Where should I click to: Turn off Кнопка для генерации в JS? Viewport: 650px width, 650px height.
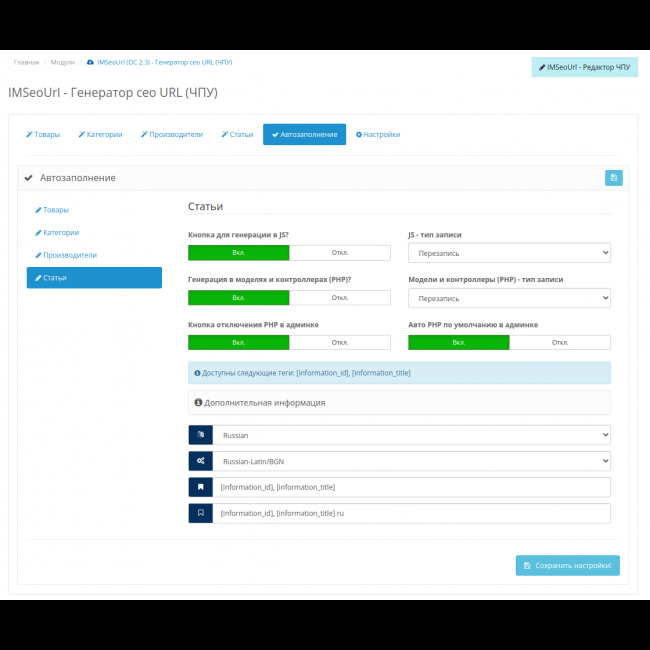pos(339,254)
